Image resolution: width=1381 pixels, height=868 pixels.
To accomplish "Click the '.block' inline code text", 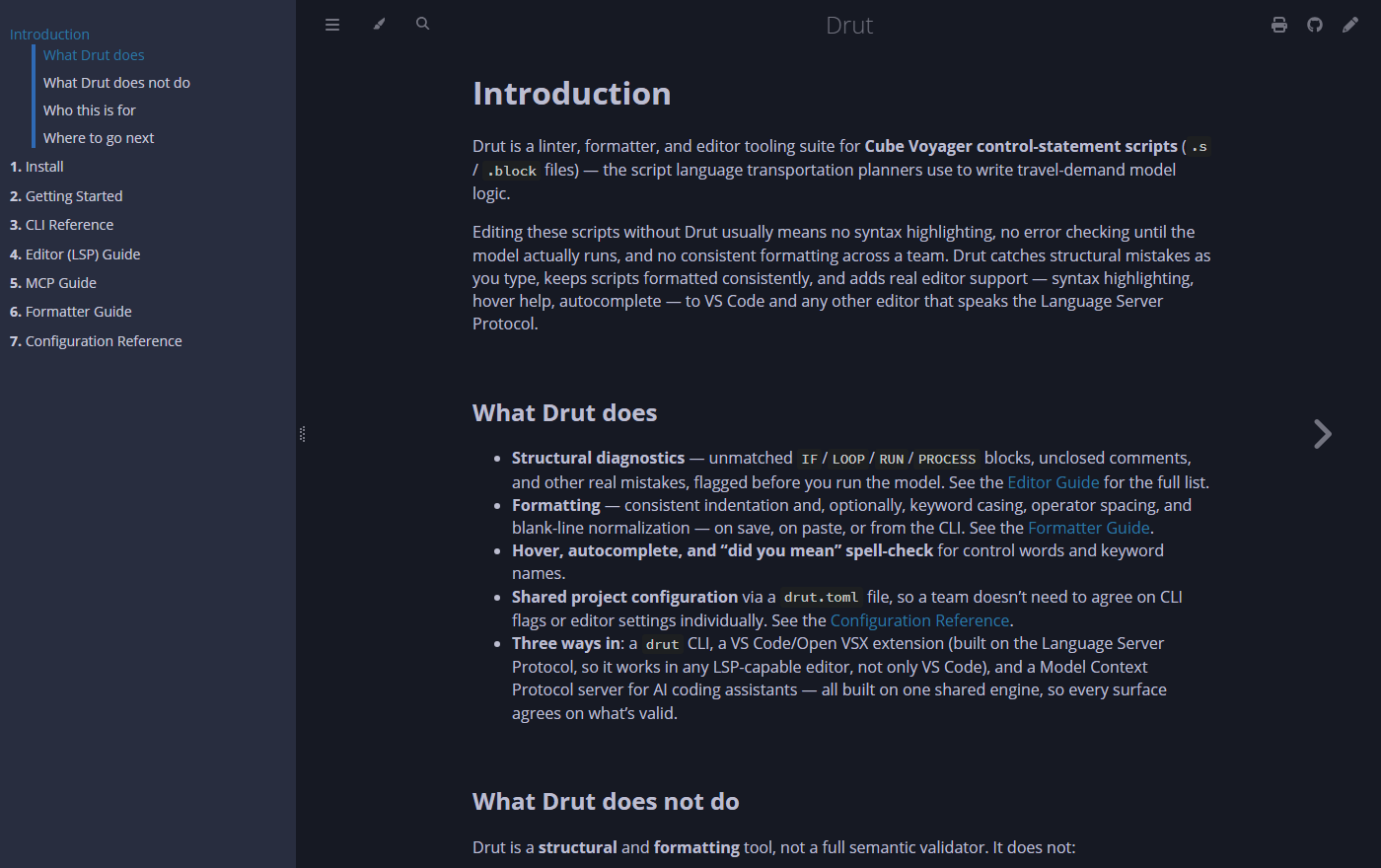I will click(x=512, y=171).
